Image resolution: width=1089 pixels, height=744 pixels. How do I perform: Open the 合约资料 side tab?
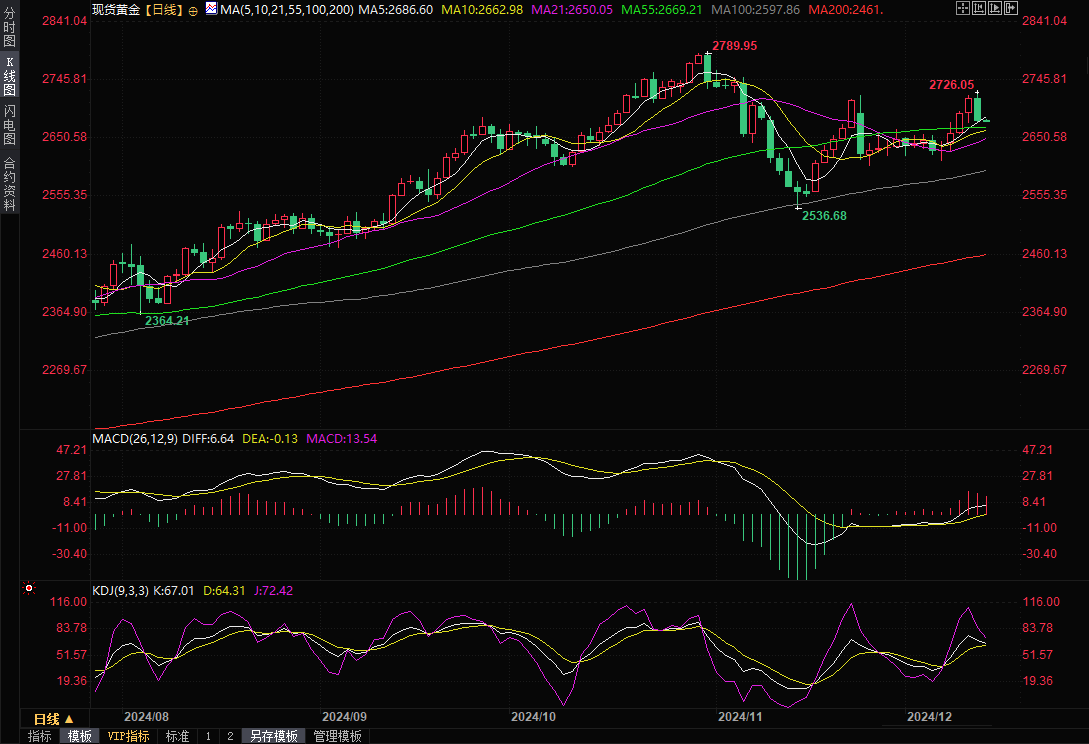(x=9, y=183)
